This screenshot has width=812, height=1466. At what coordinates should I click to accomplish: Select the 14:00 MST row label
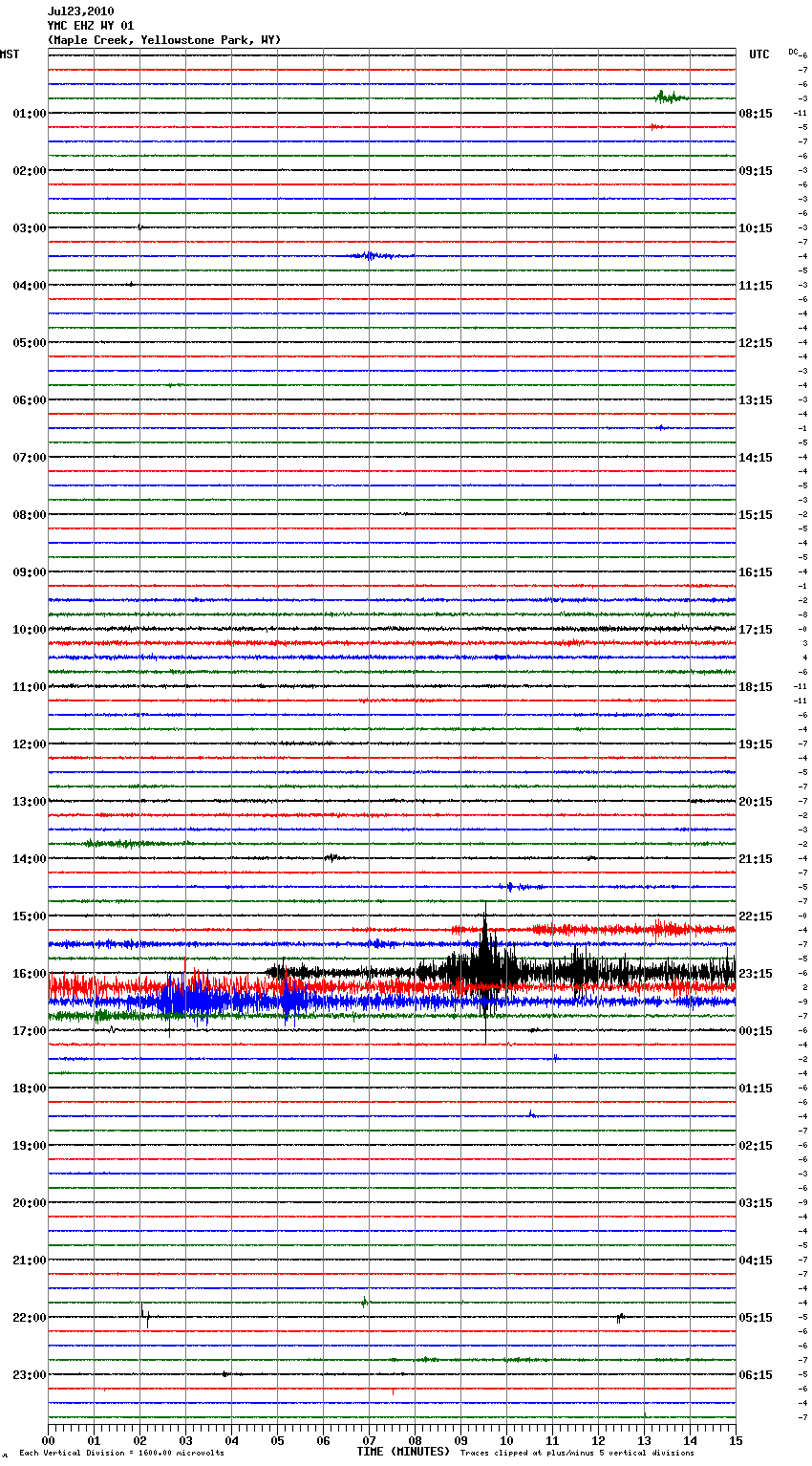pos(30,859)
